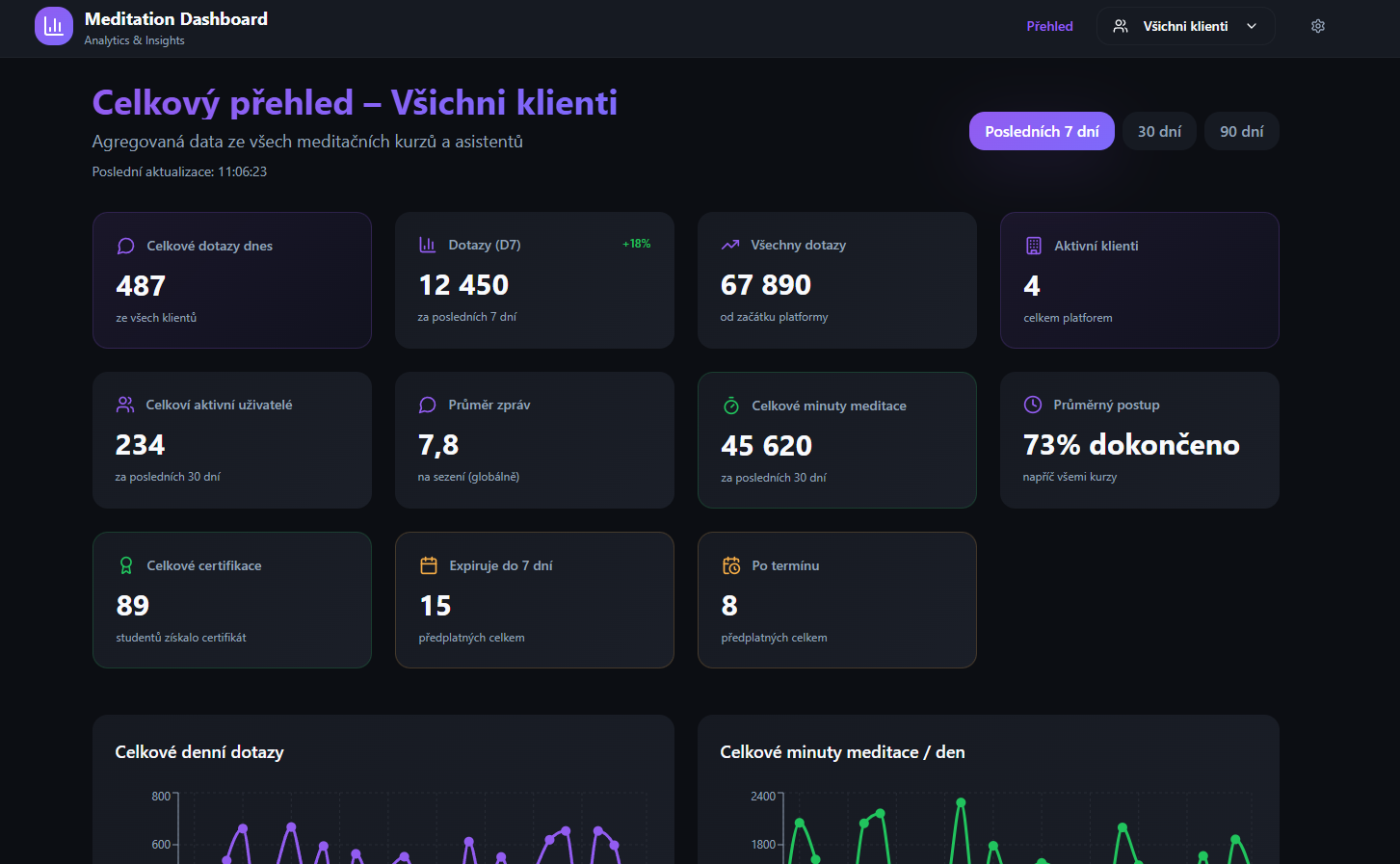Click the speech bubble icon on Celkové dotazy dnes
1400x864 pixels.
point(125,246)
